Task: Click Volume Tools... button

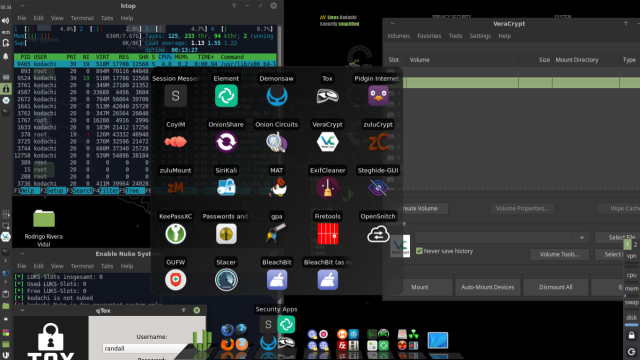Action: (x=559, y=254)
